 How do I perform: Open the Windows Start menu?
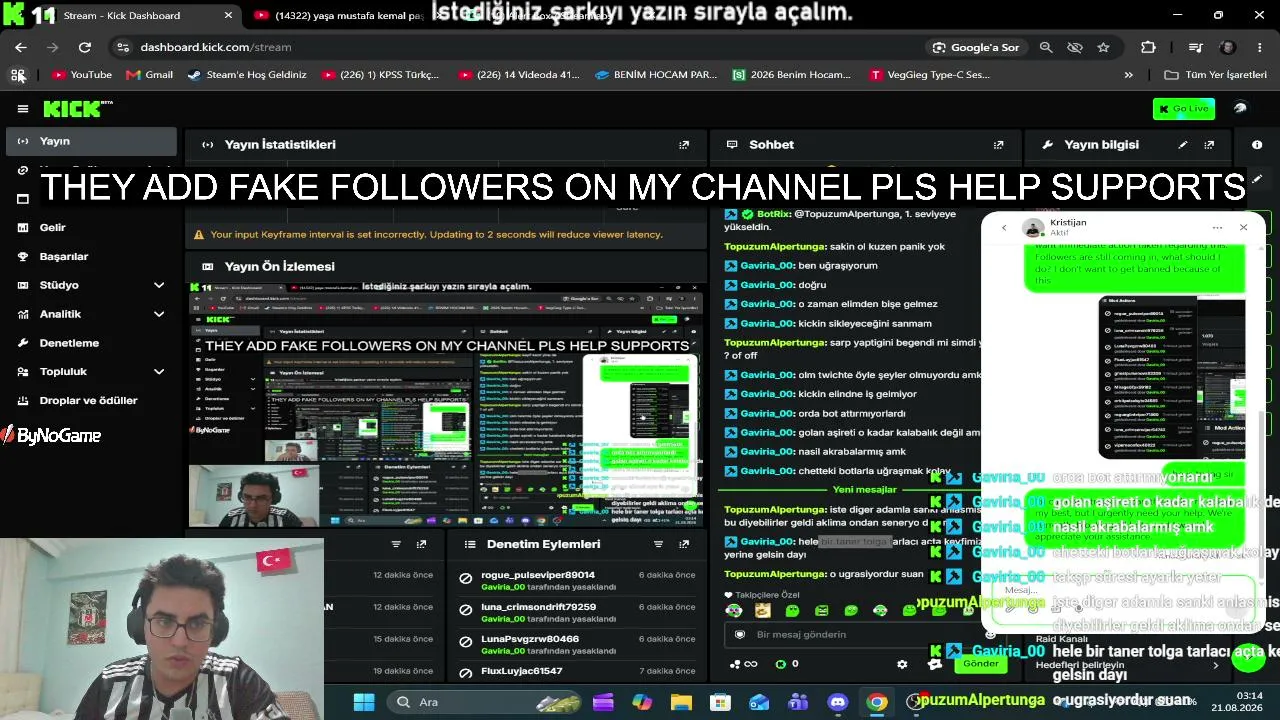pyautogui.click(x=364, y=702)
